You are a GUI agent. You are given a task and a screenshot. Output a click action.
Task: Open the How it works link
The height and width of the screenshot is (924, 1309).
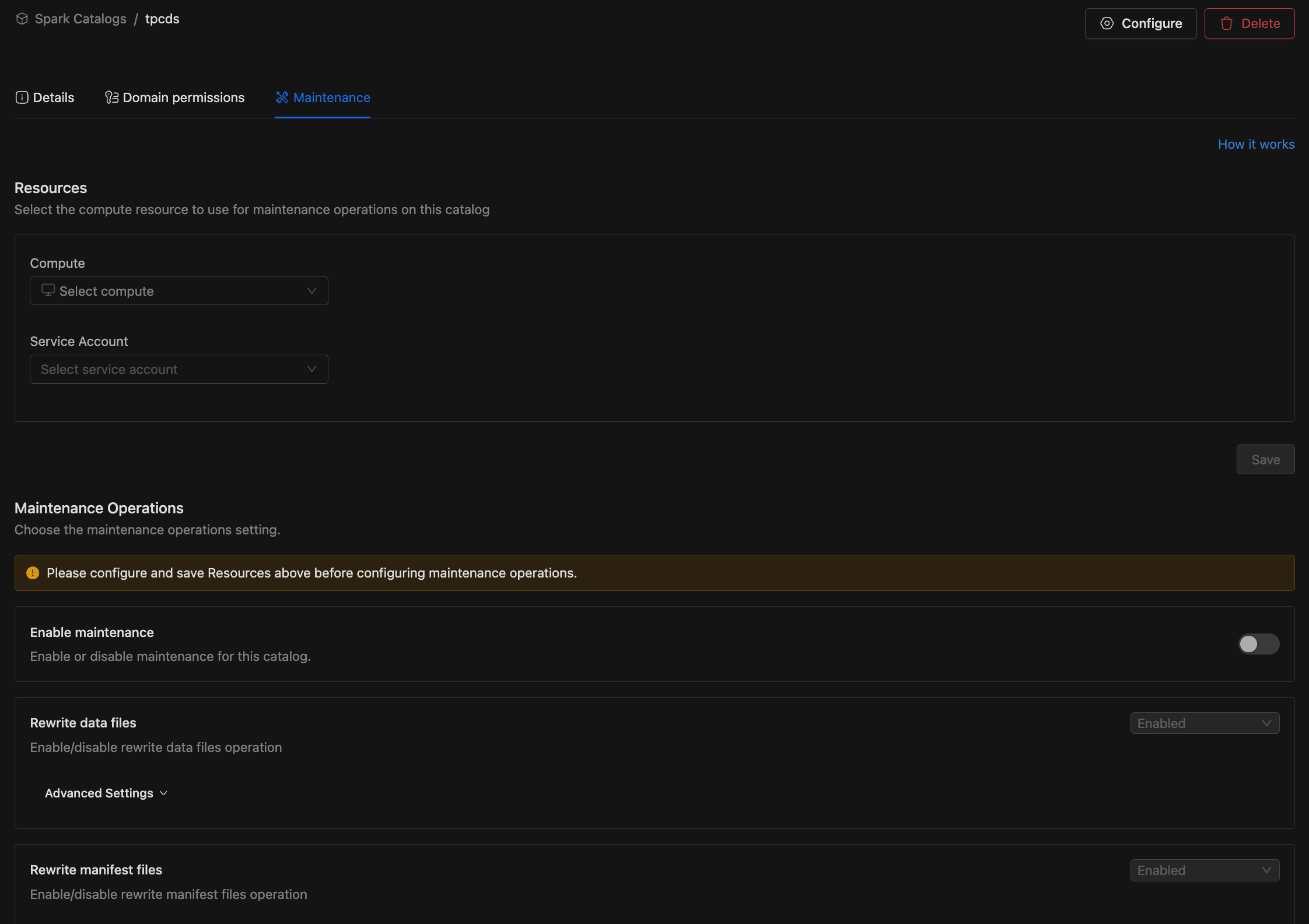(1256, 144)
